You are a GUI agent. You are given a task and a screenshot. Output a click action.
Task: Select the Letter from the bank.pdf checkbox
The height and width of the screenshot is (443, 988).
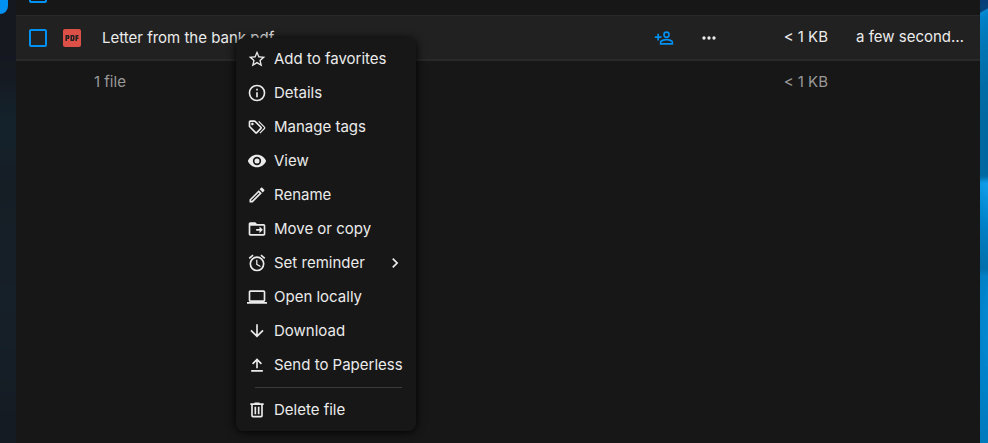pyautogui.click(x=38, y=38)
